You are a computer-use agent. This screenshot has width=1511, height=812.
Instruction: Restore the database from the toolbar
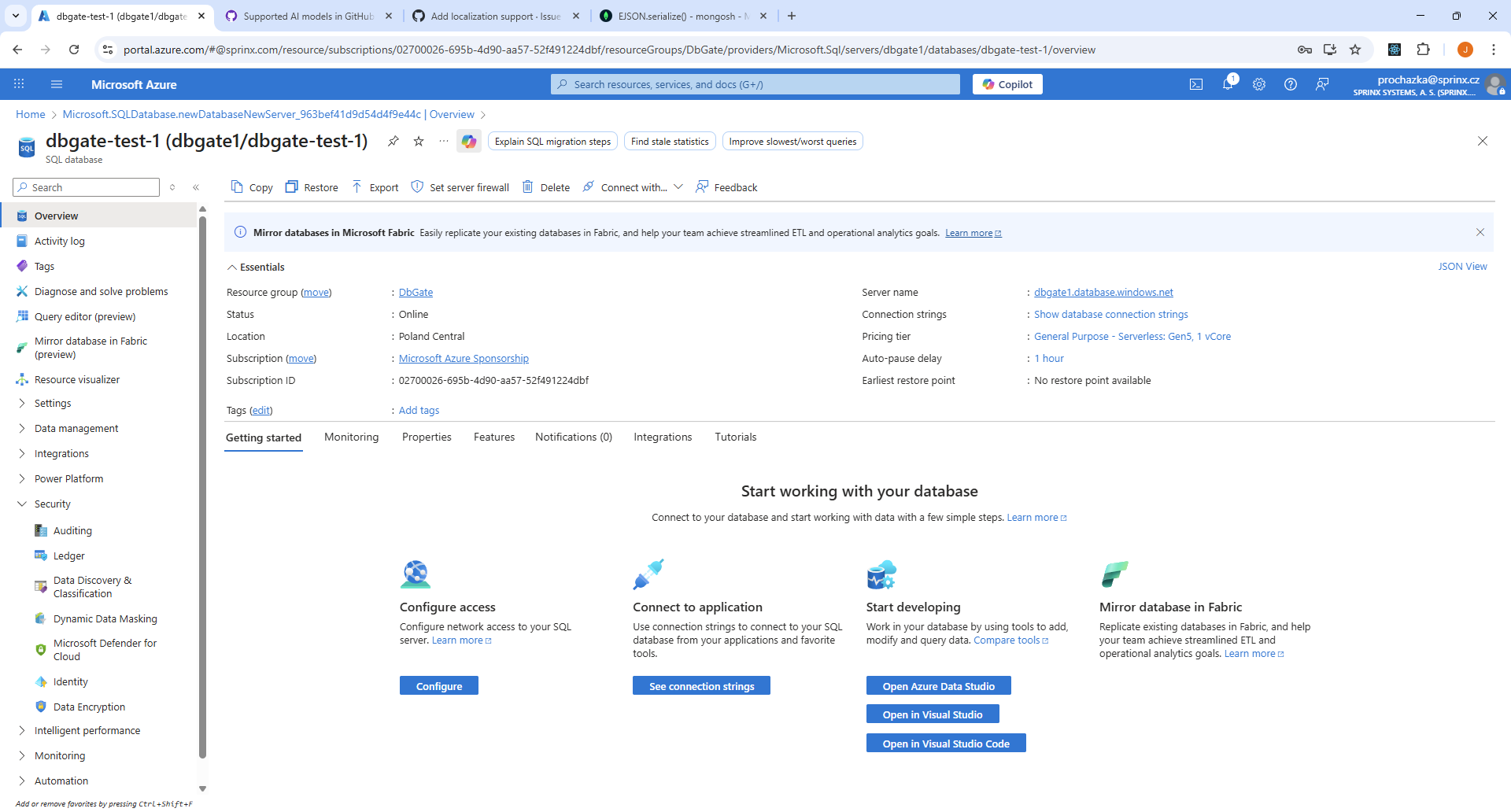point(312,187)
